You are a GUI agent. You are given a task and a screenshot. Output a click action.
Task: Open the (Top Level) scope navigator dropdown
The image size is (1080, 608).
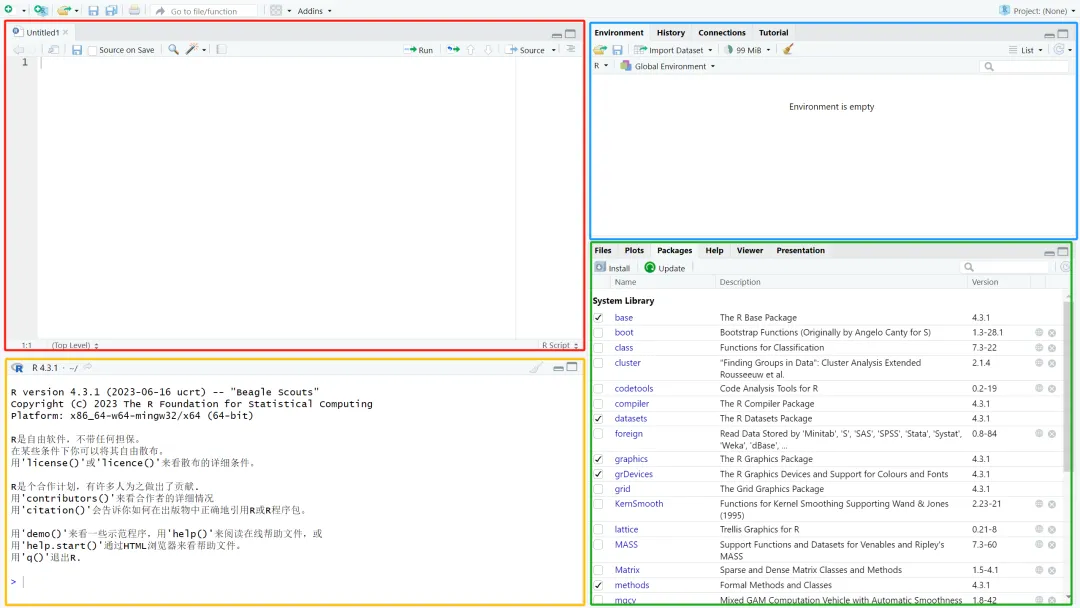(x=75, y=345)
